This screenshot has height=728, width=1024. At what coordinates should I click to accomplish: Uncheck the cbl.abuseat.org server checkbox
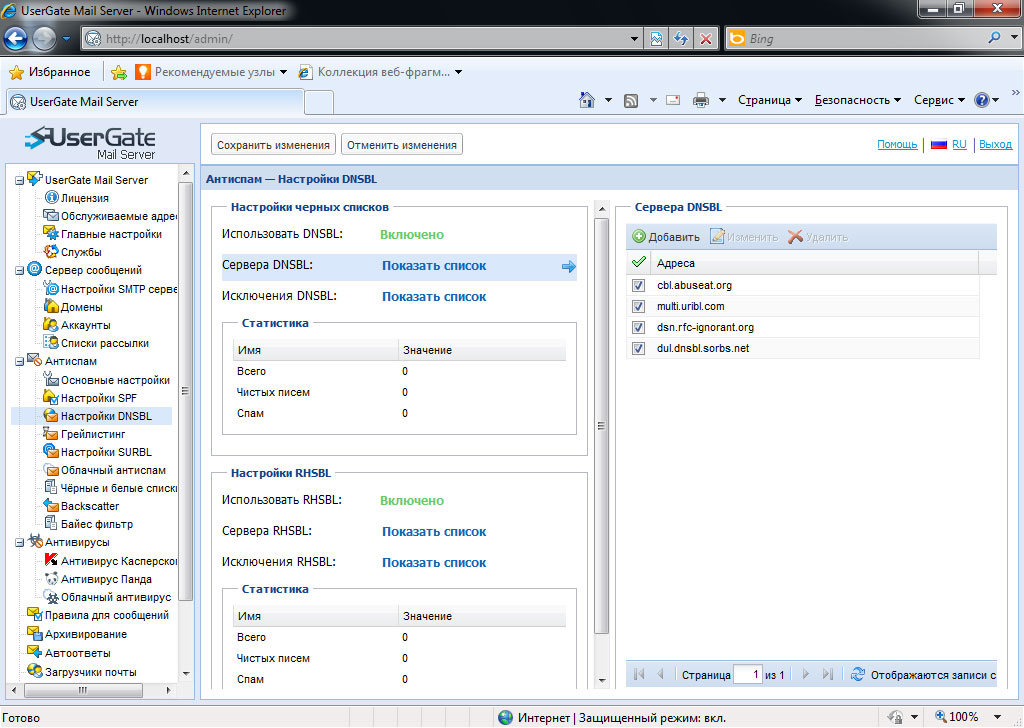(x=639, y=285)
